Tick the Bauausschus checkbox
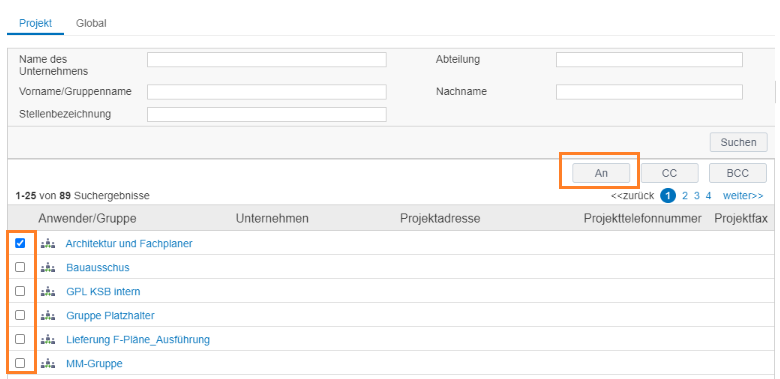Image resolution: width=780 pixels, height=379 pixels. coord(20,267)
